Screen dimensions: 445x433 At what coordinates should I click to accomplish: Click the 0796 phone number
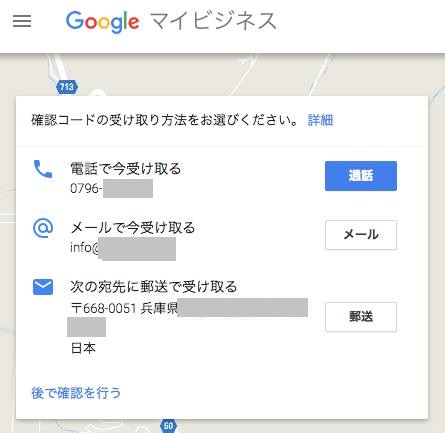point(111,188)
